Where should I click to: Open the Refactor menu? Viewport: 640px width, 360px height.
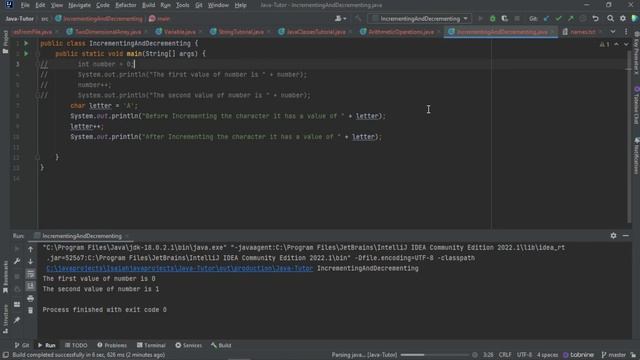coord(126,5)
